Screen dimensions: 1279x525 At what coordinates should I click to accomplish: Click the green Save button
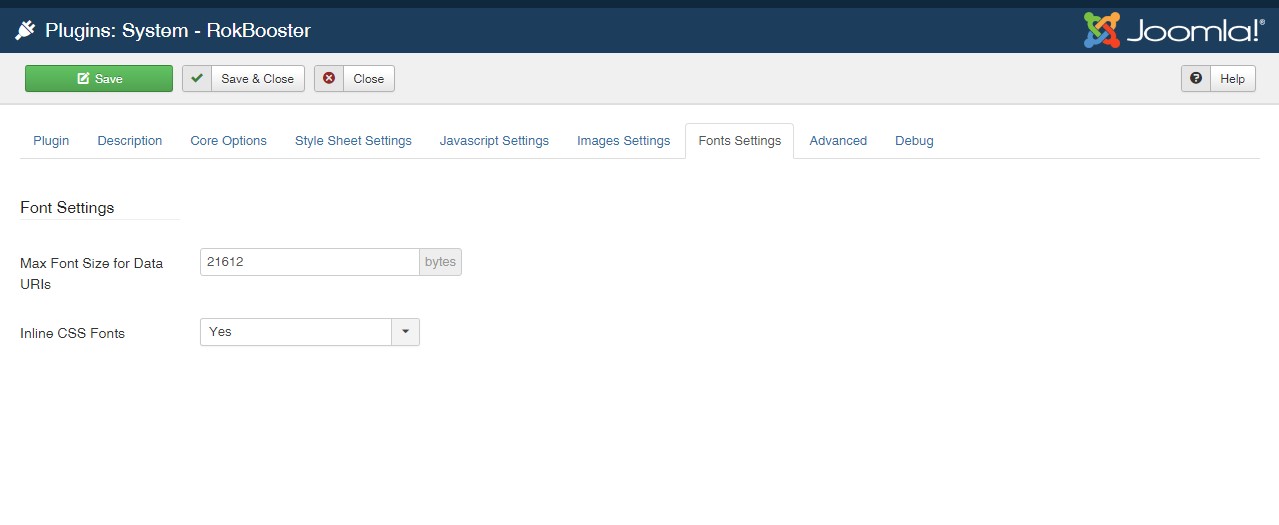coord(99,79)
